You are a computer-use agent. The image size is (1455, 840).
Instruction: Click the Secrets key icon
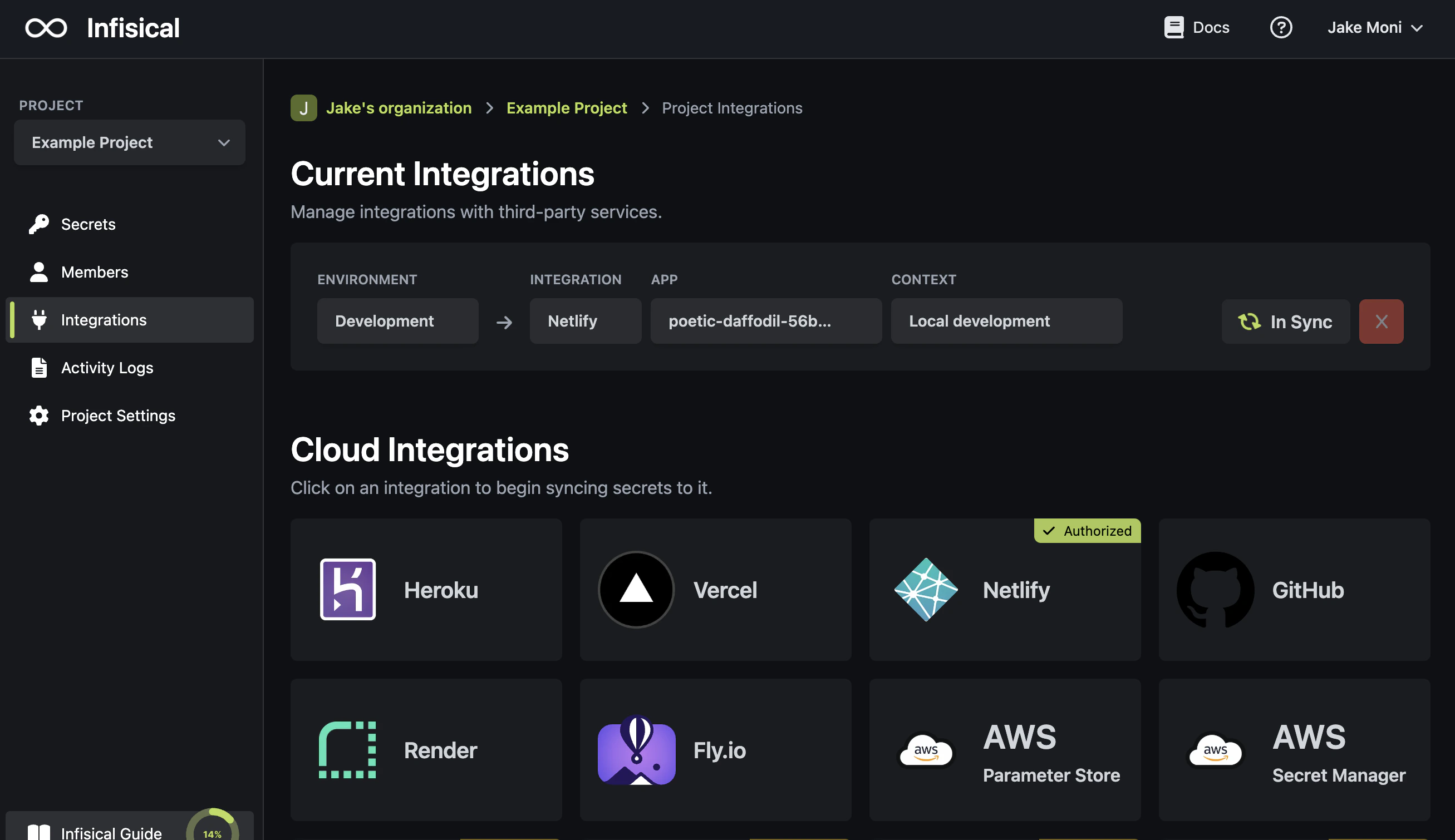click(x=38, y=224)
